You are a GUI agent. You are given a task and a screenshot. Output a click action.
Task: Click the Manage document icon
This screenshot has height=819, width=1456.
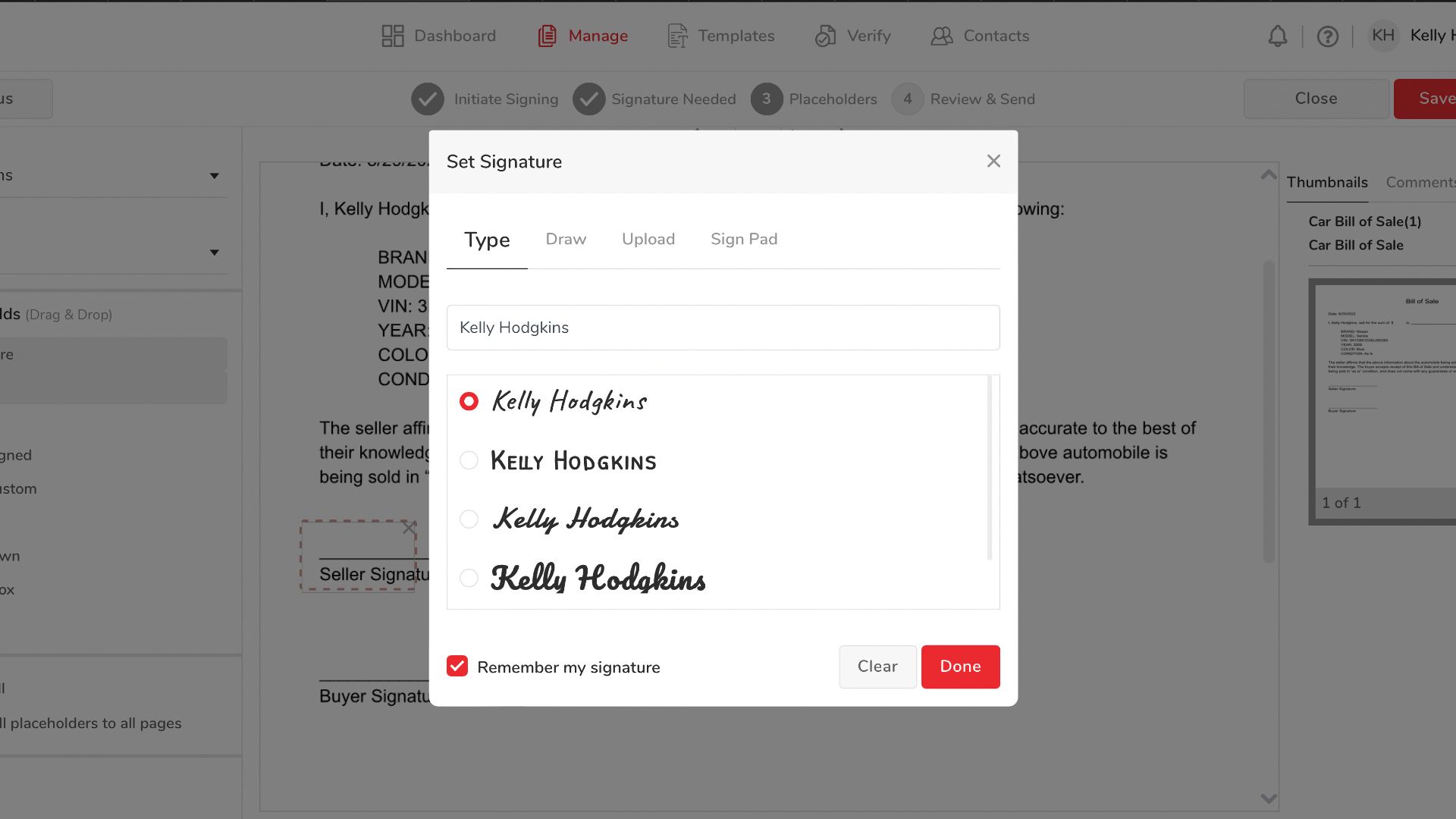coord(547,36)
